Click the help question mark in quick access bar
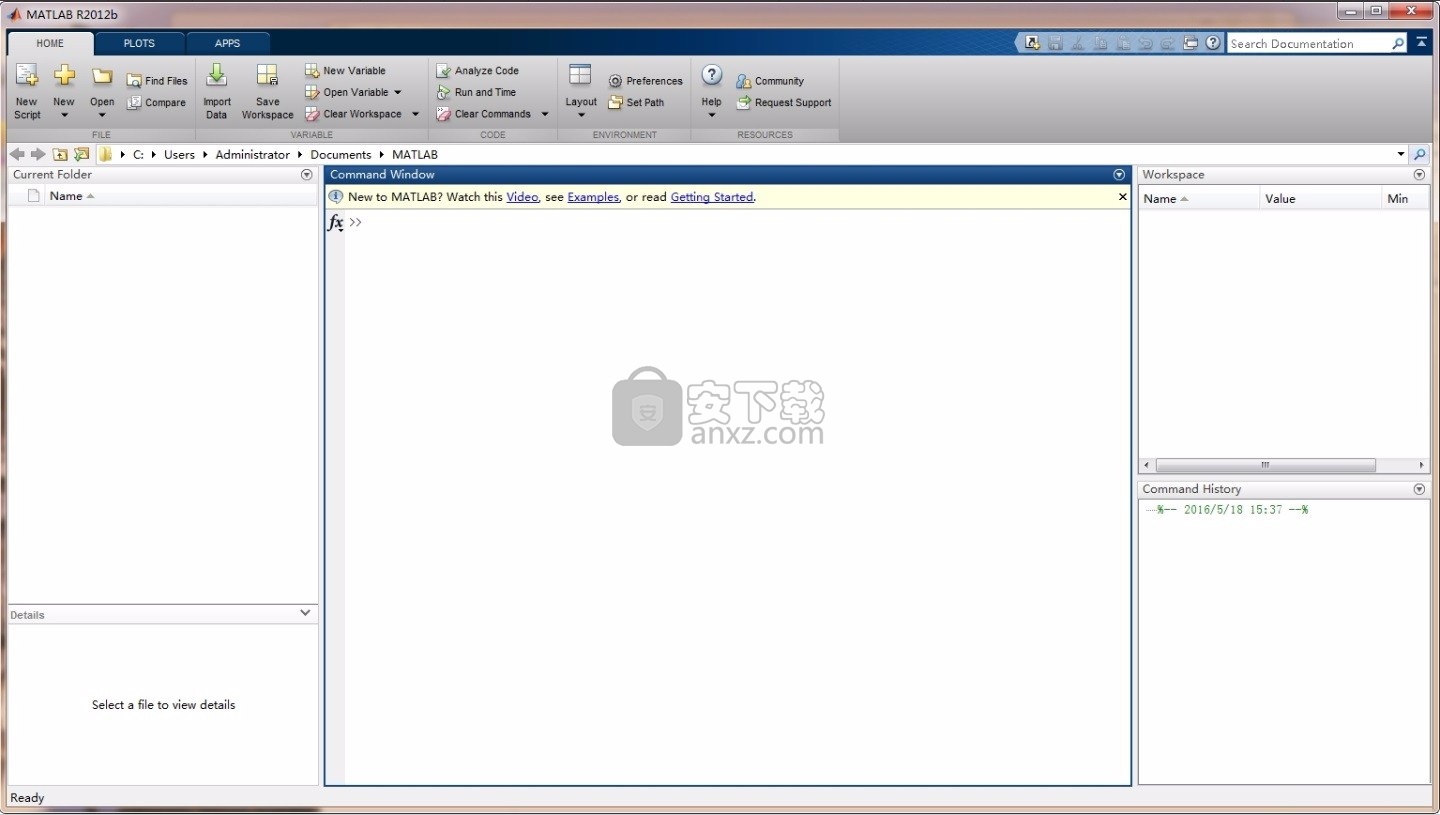 pos(1213,43)
